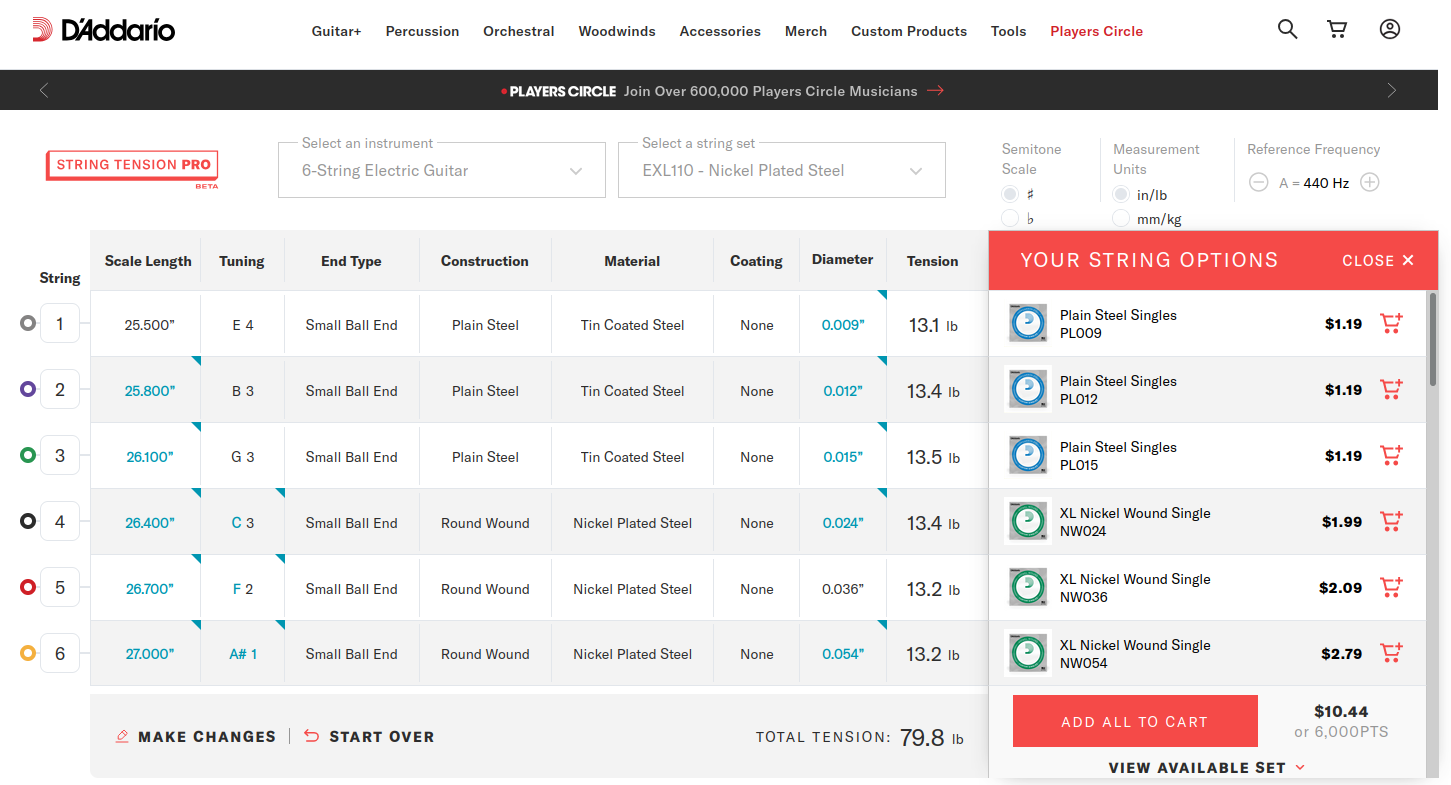Viewport: 1451px width, 785px height.
Task: Change string 2 scale length 25.800"
Action: tap(150, 391)
